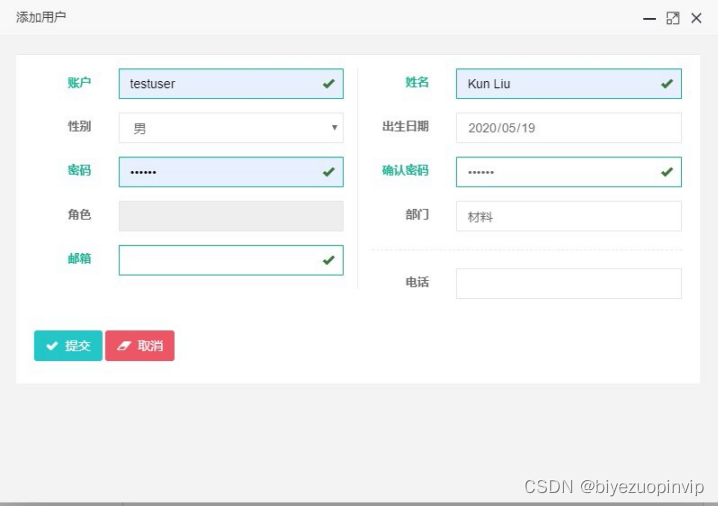Open the 性别 dropdown showing 男

click(231, 128)
